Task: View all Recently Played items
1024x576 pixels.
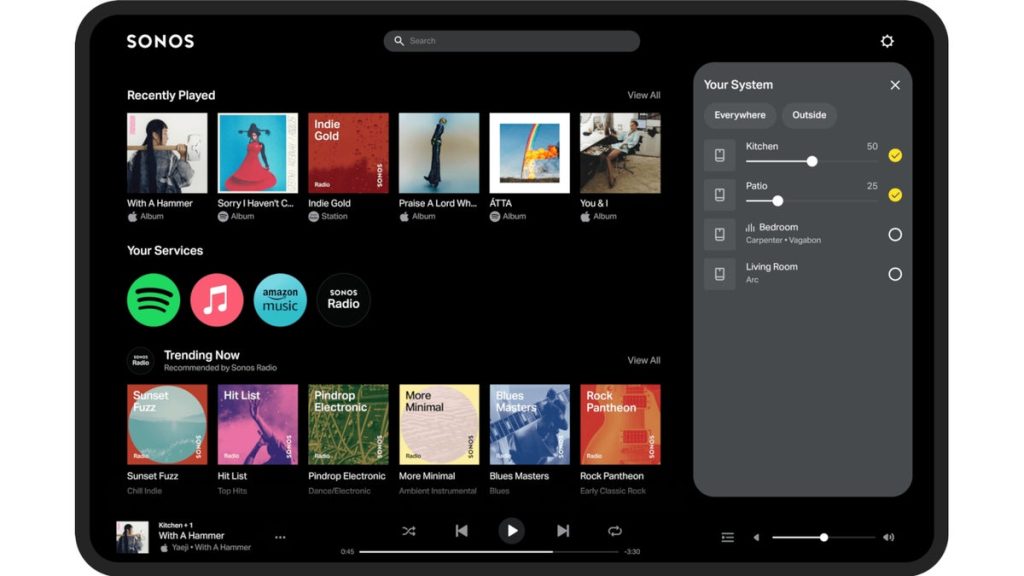Action: pos(643,96)
